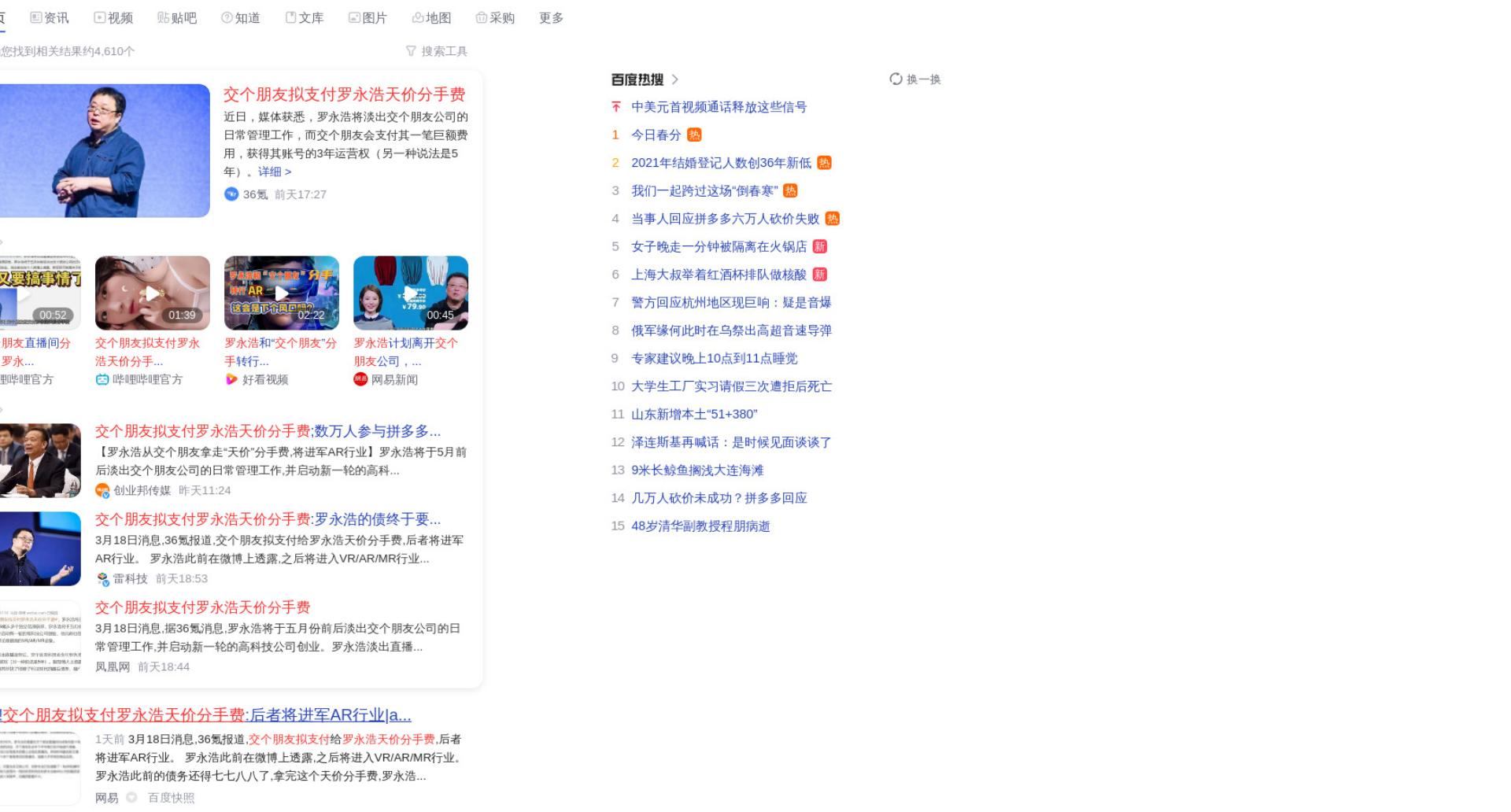Click the 热 badge beside 2021年结婚登记人数创36年新低
The width and height of the screenshot is (1511, 812).
click(824, 163)
